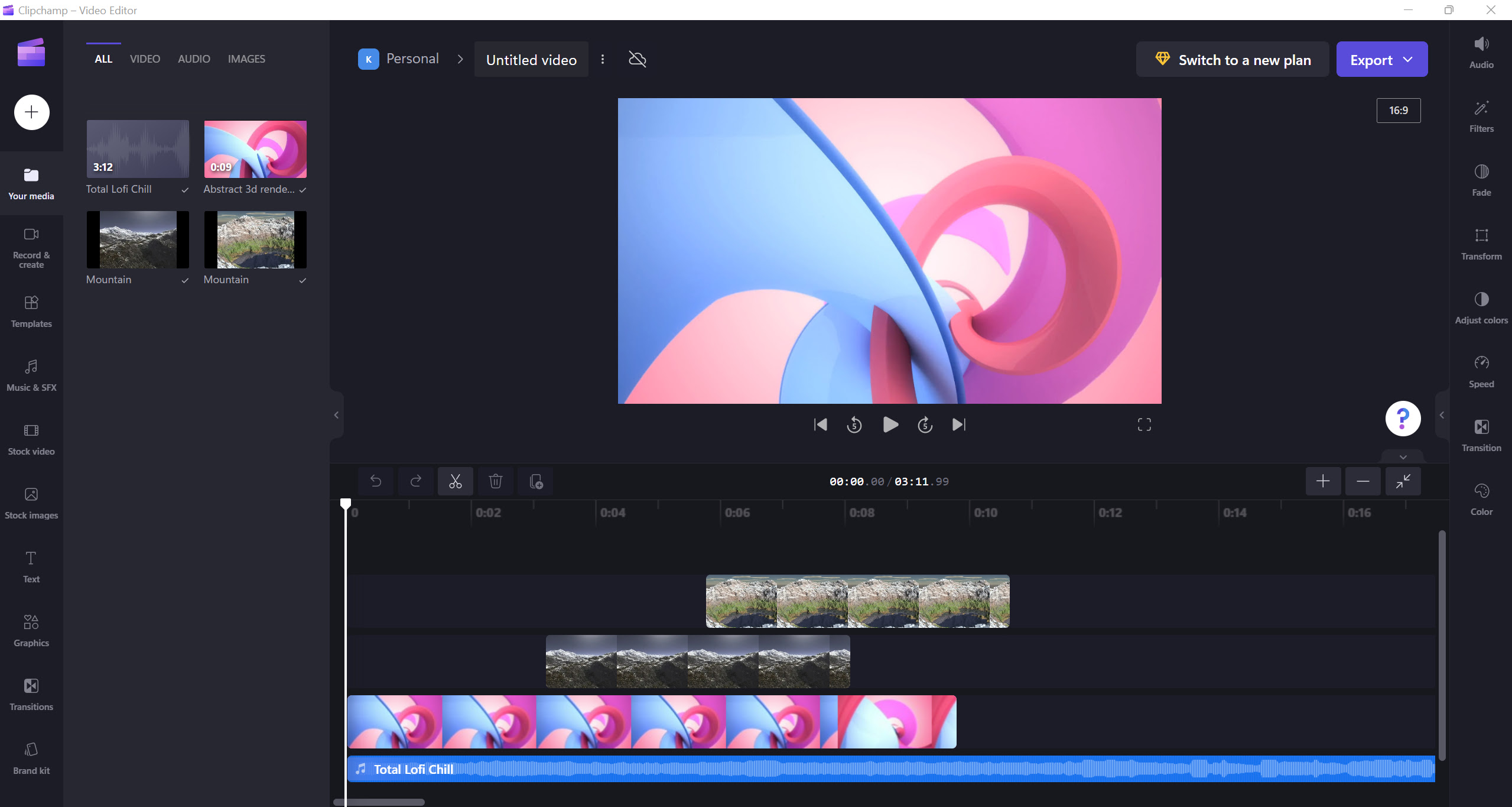Switch to the AUDIO tab
The image size is (1512, 807).
[x=194, y=59]
